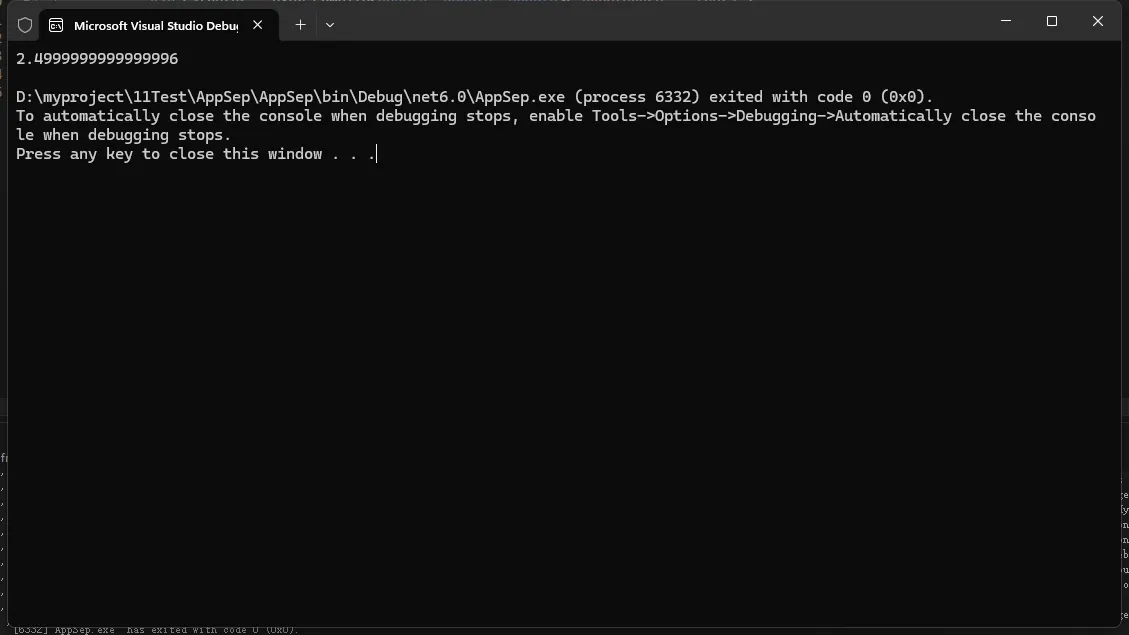Click the administrator shield icon in title bar
This screenshot has width=1129, height=635.
point(25,25)
